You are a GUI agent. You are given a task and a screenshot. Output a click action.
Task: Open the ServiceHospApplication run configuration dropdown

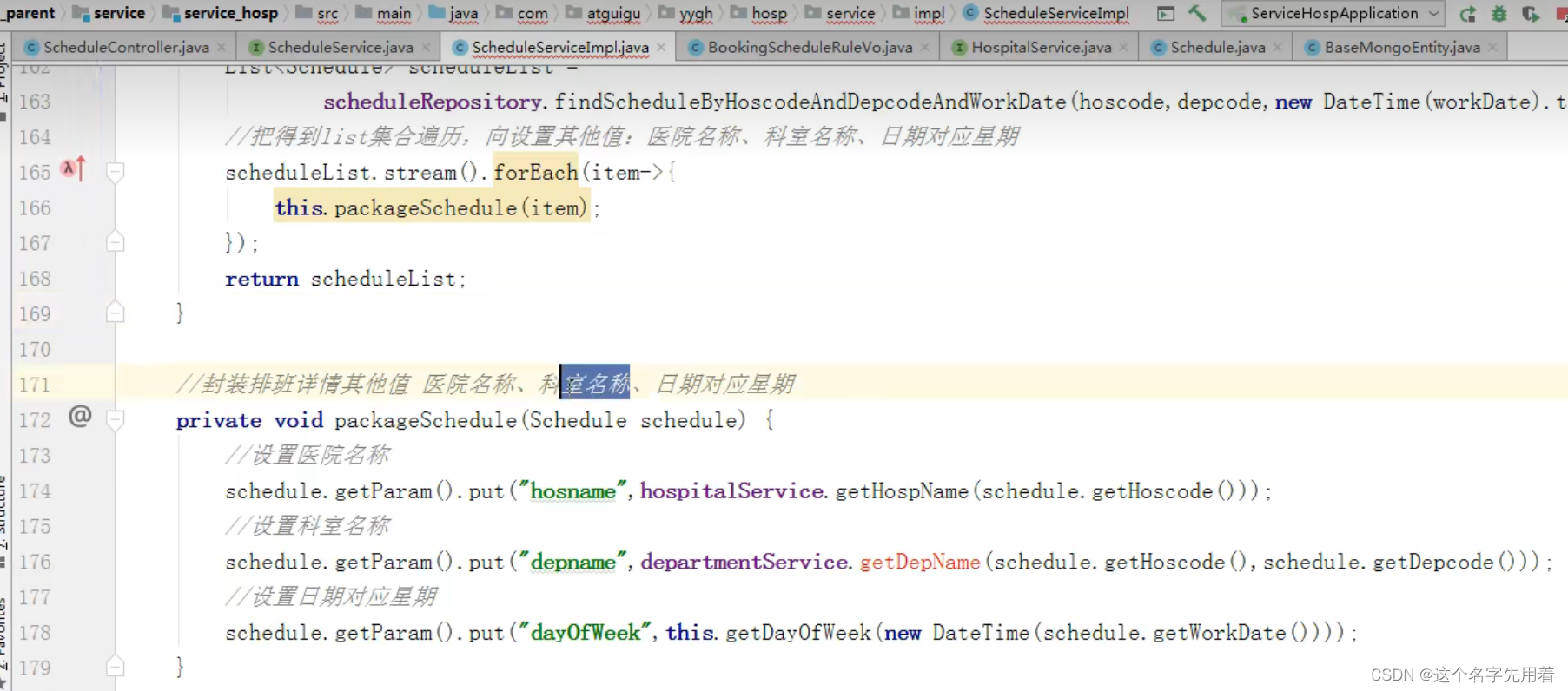1333,14
